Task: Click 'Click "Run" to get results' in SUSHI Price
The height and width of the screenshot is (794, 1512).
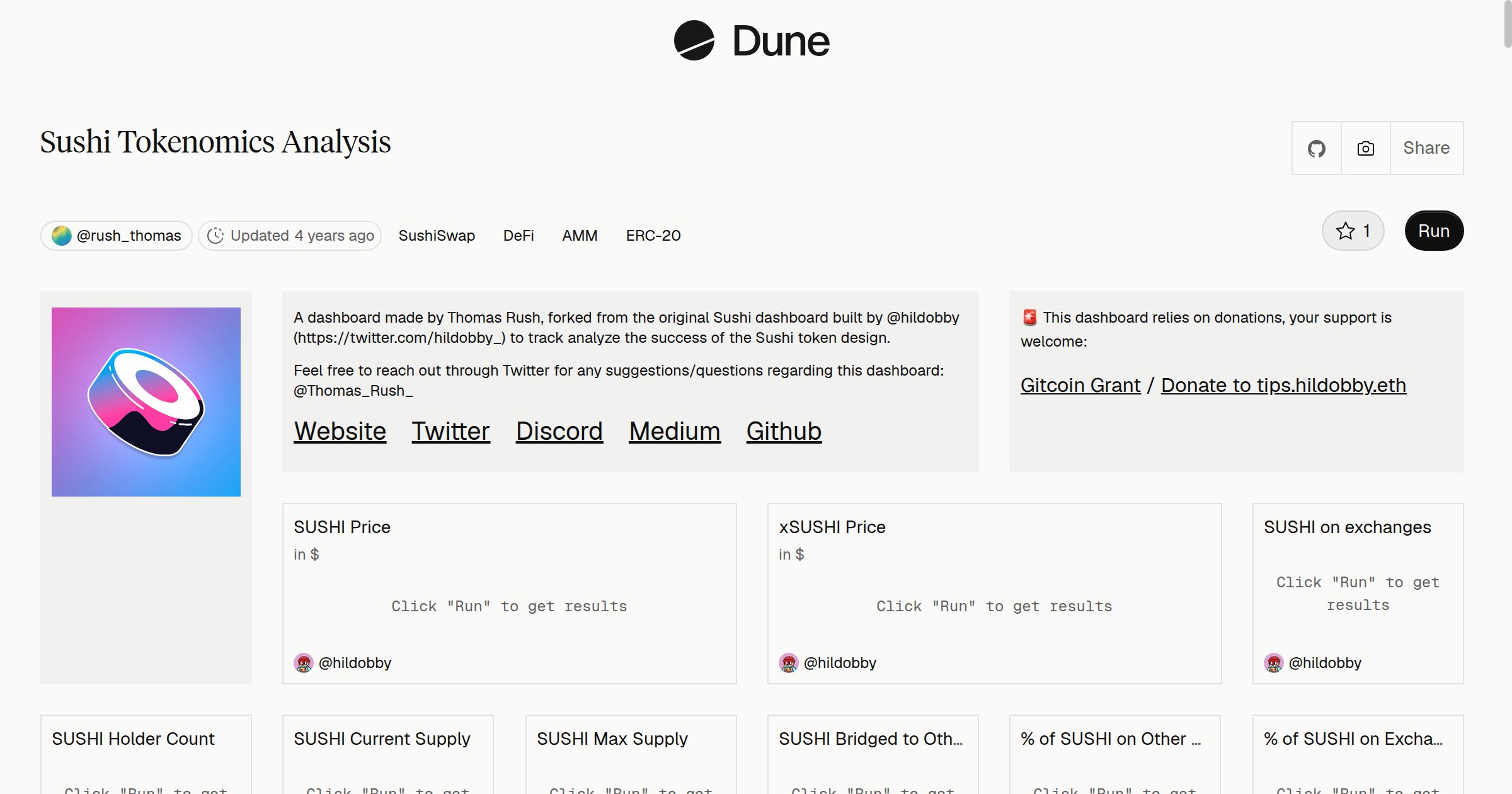Action: [509, 606]
